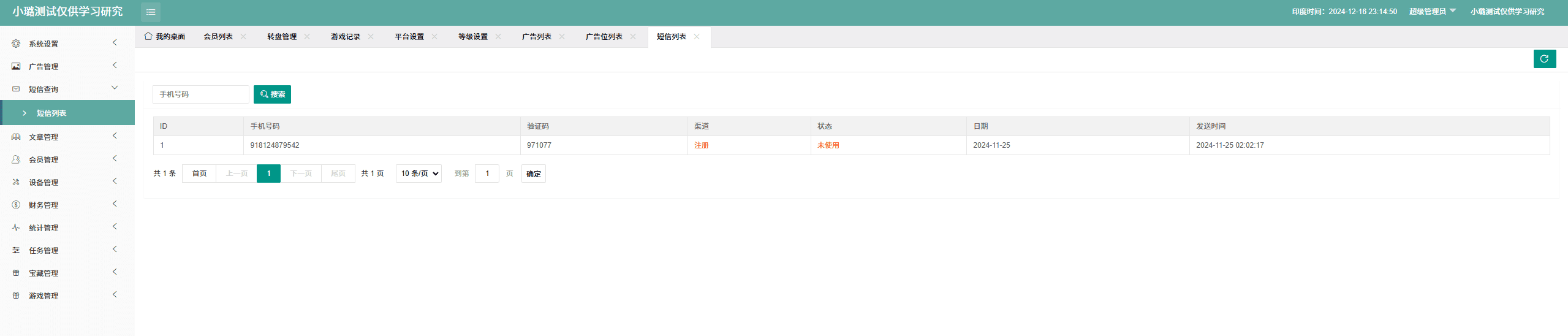Viewport: 1568px width, 336px height.
Task: Click the current page 1 button
Action: point(268,174)
